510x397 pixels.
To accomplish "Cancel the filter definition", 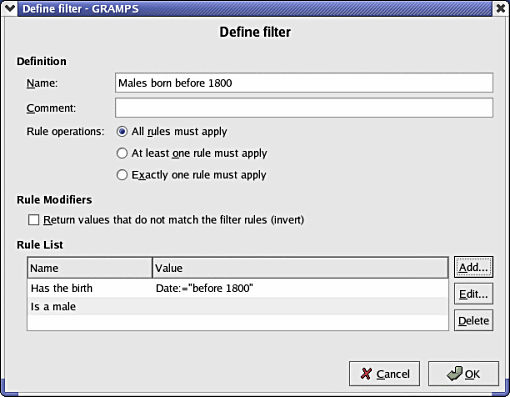I will tap(384, 374).
